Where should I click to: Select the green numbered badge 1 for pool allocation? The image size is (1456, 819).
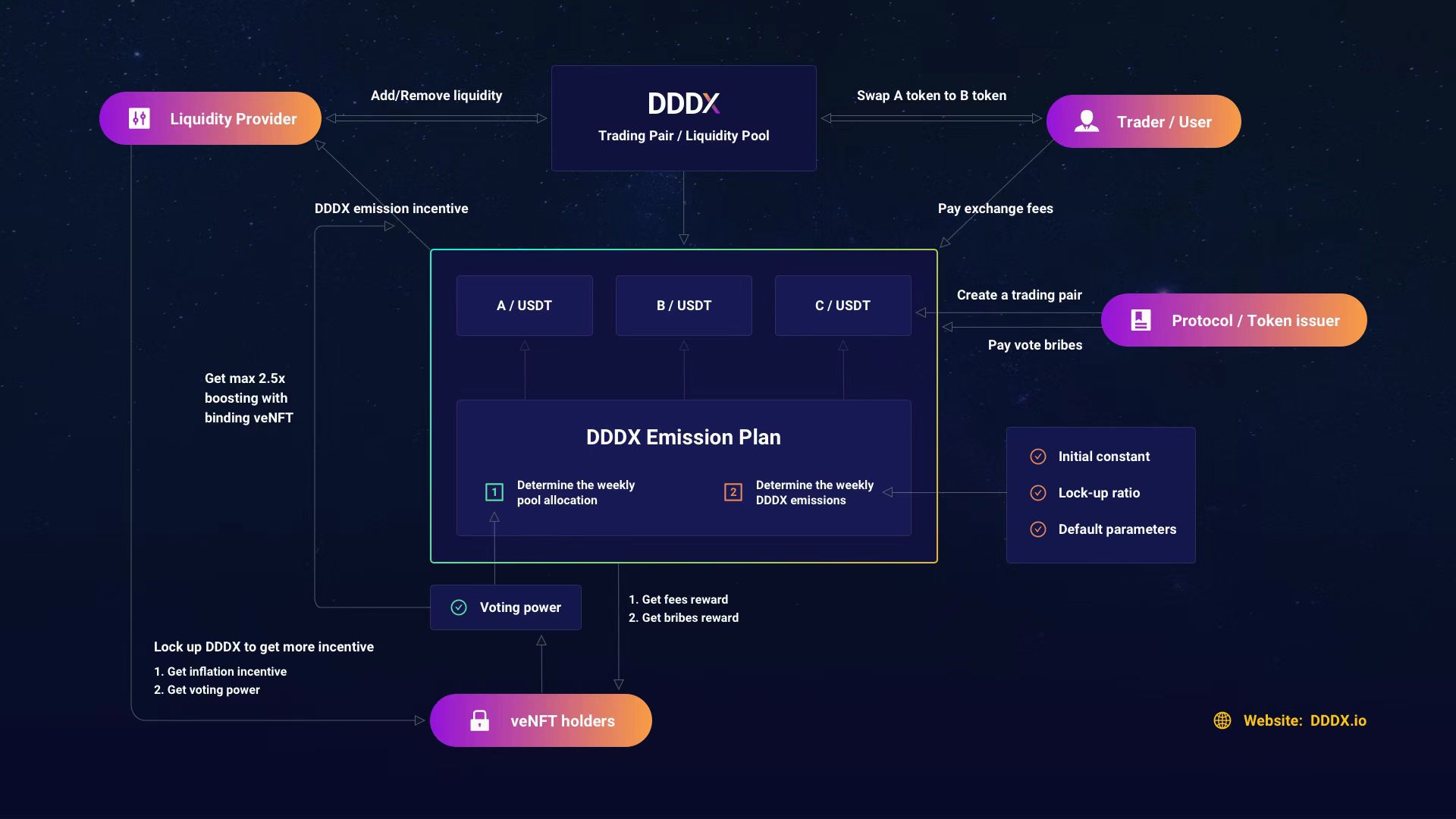(494, 492)
